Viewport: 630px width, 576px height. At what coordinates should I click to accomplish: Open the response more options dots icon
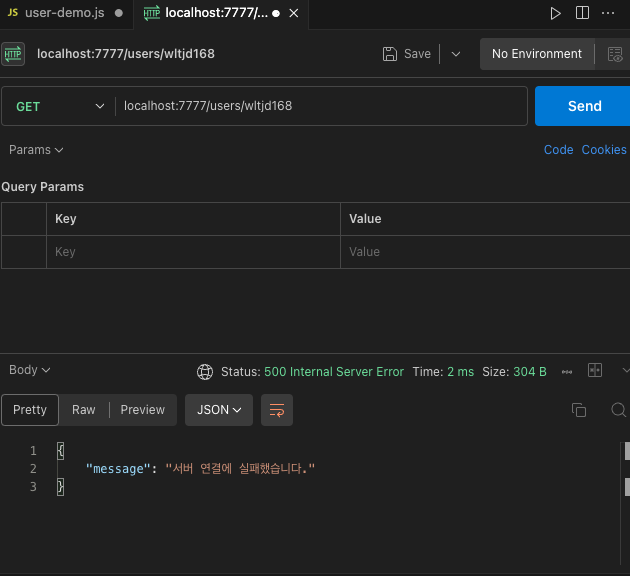(x=567, y=372)
